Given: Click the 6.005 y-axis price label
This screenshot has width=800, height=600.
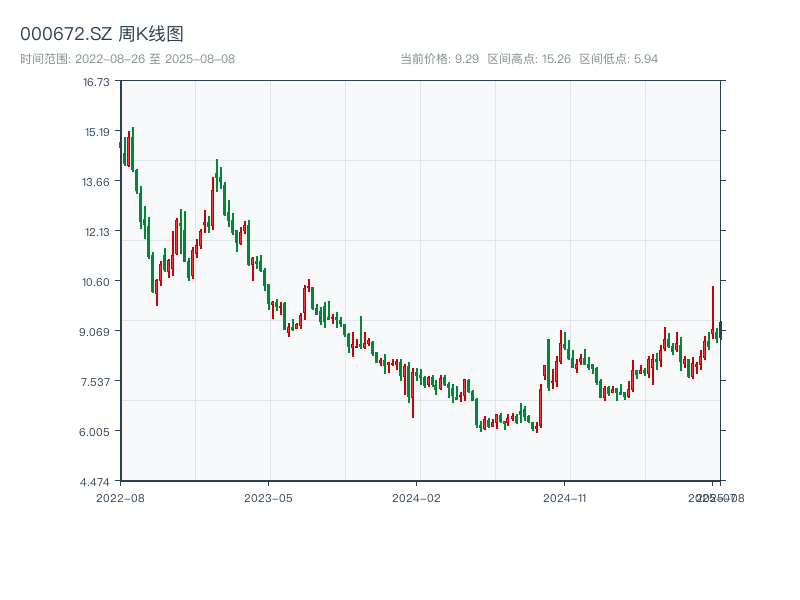Looking at the screenshot, I should tap(96, 432).
